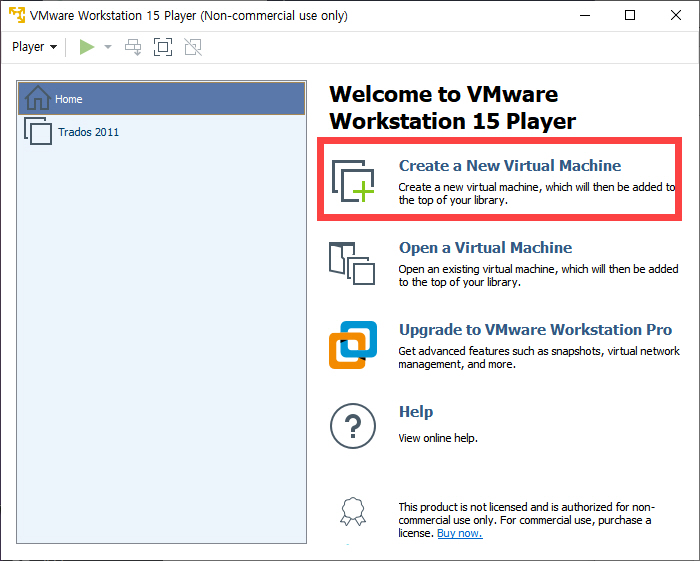Image resolution: width=700 pixels, height=561 pixels.
Task: Click Open a Virtual Machine link
Action: tap(485, 248)
